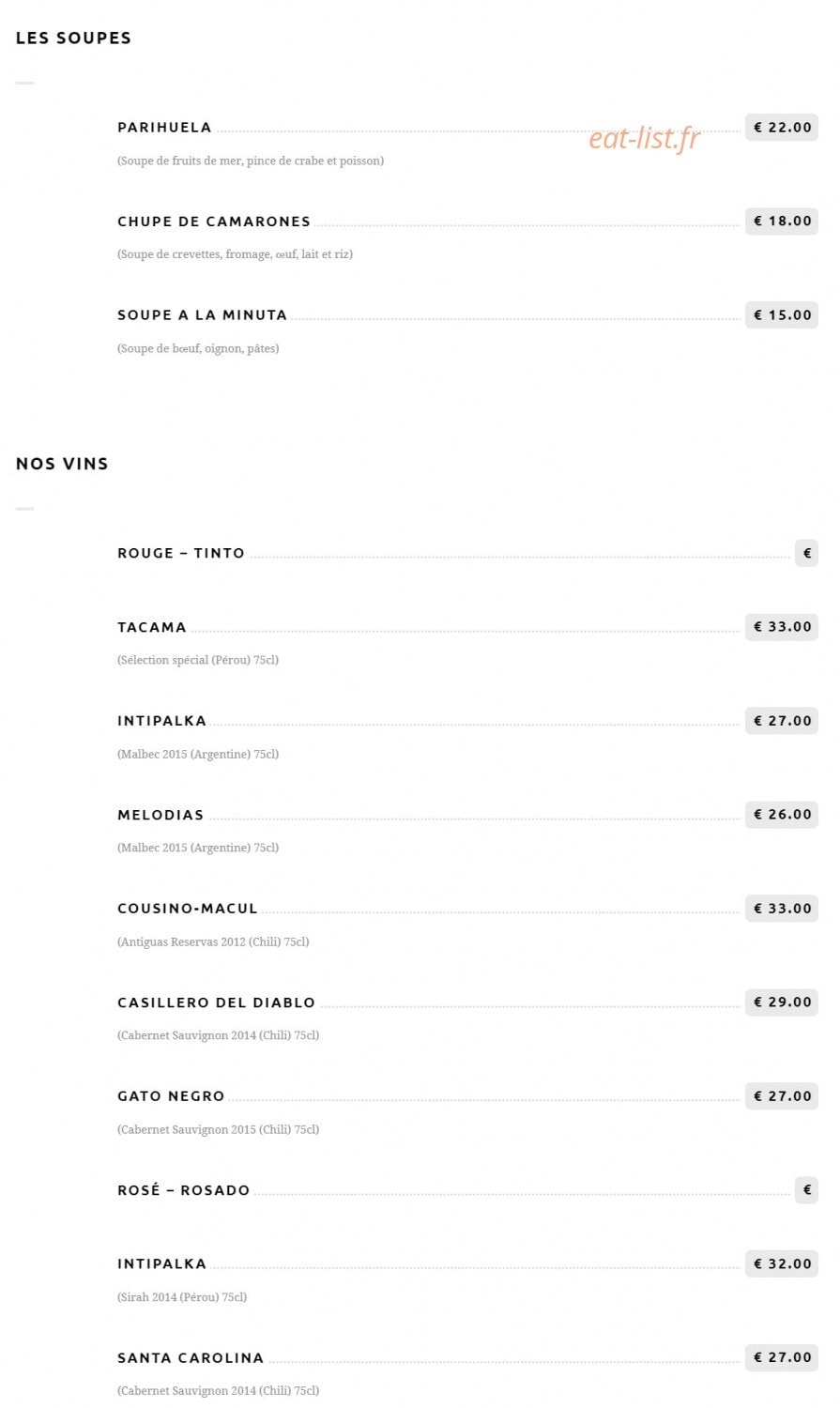Click the Cousino-Macul wine title
Screen dimensions: 840x1408
[x=188, y=909]
